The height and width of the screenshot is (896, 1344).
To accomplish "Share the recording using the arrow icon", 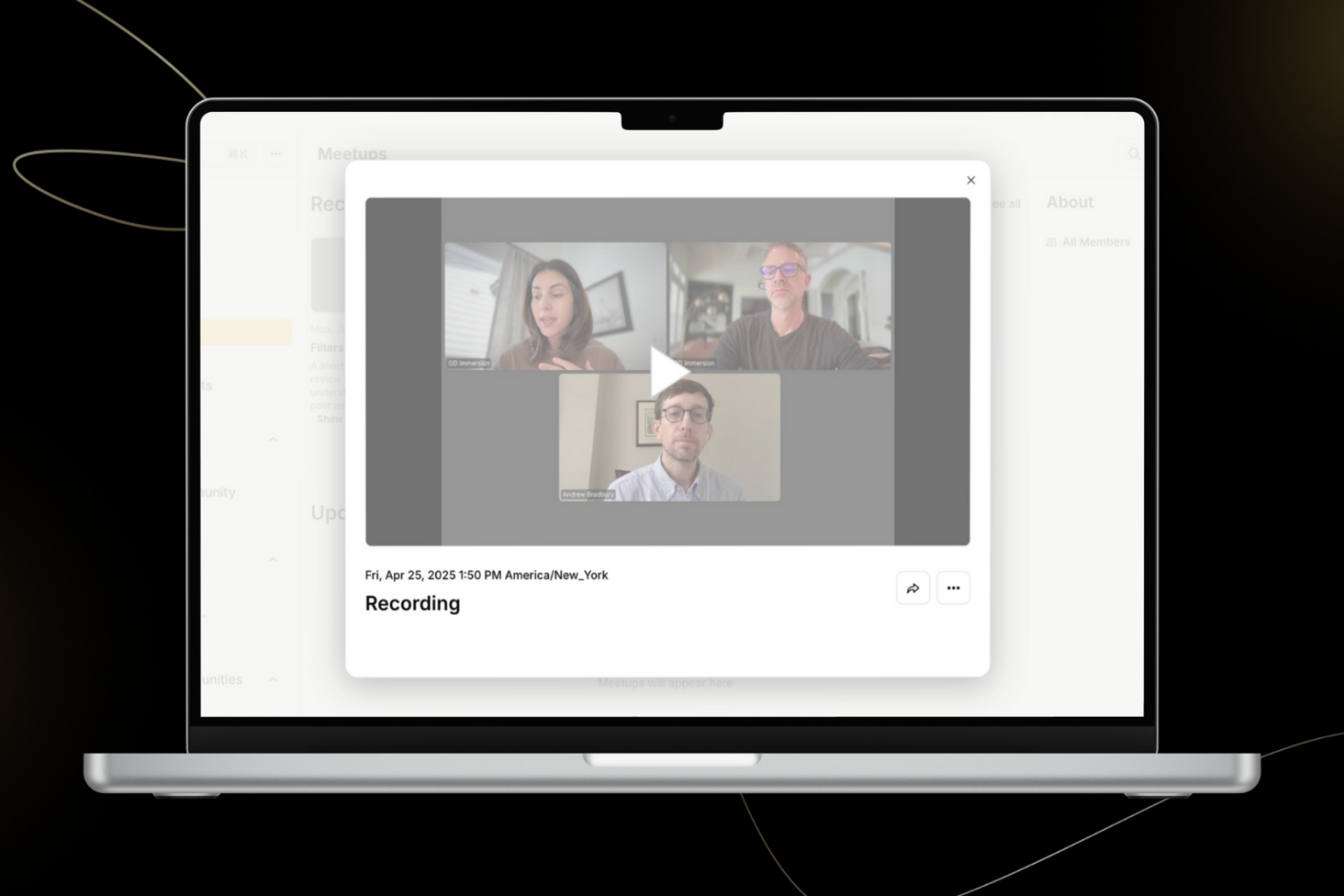I will tap(913, 588).
